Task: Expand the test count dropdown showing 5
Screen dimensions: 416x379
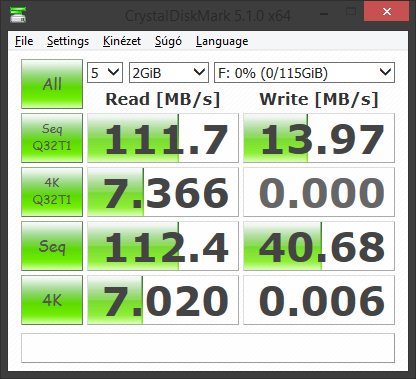Action: [x=105, y=72]
